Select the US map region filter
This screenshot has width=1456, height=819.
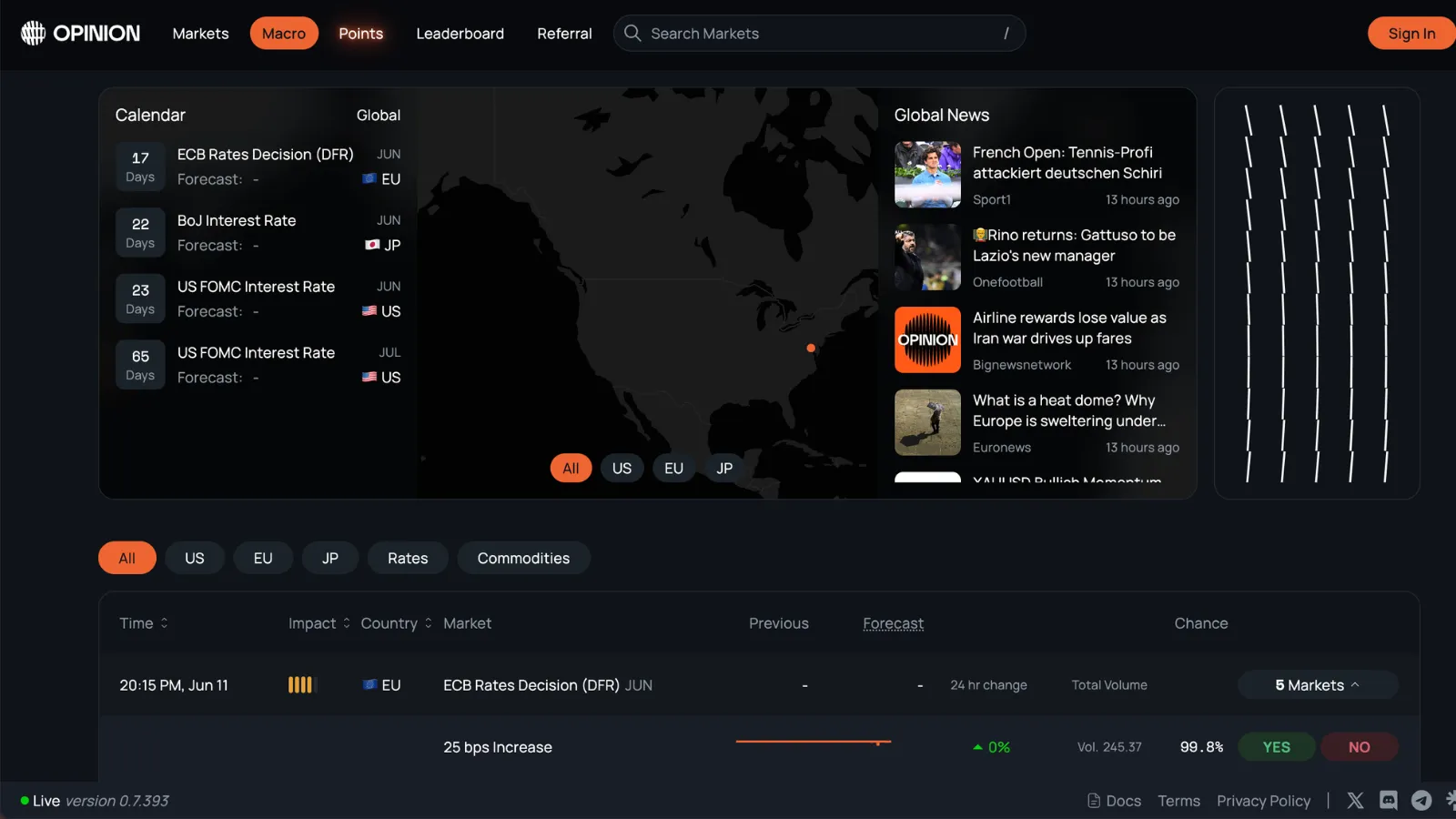click(622, 468)
